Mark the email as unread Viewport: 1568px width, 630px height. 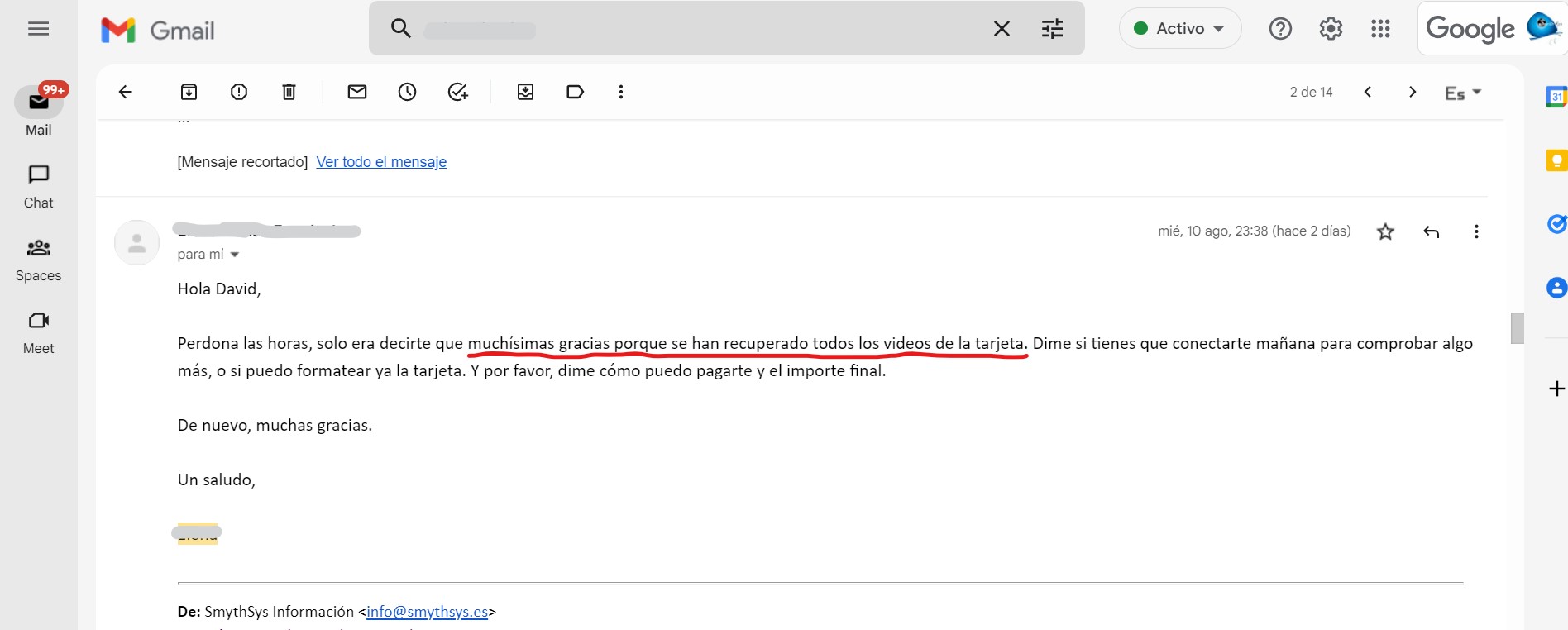pos(357,92)
